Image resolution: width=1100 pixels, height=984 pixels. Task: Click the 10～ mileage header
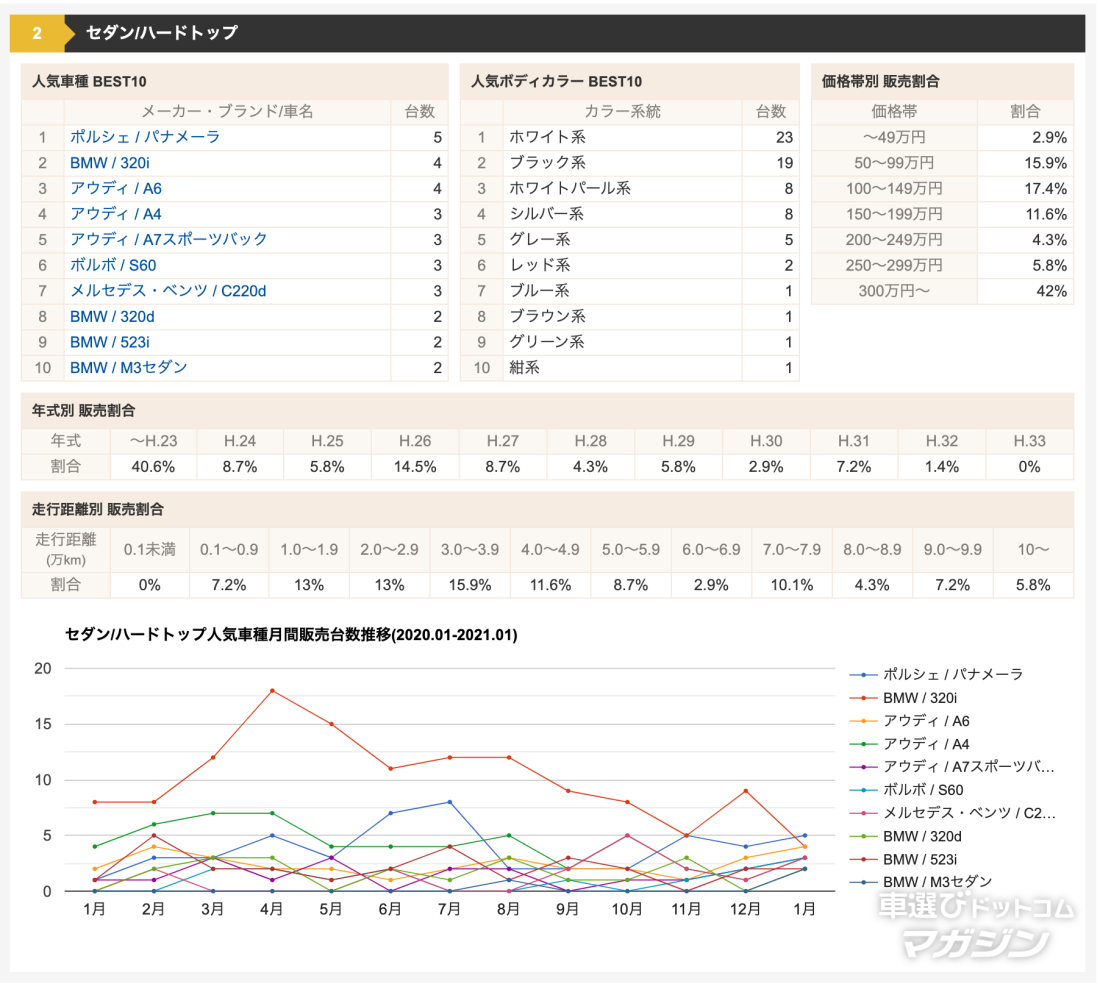pos(1033,549)
